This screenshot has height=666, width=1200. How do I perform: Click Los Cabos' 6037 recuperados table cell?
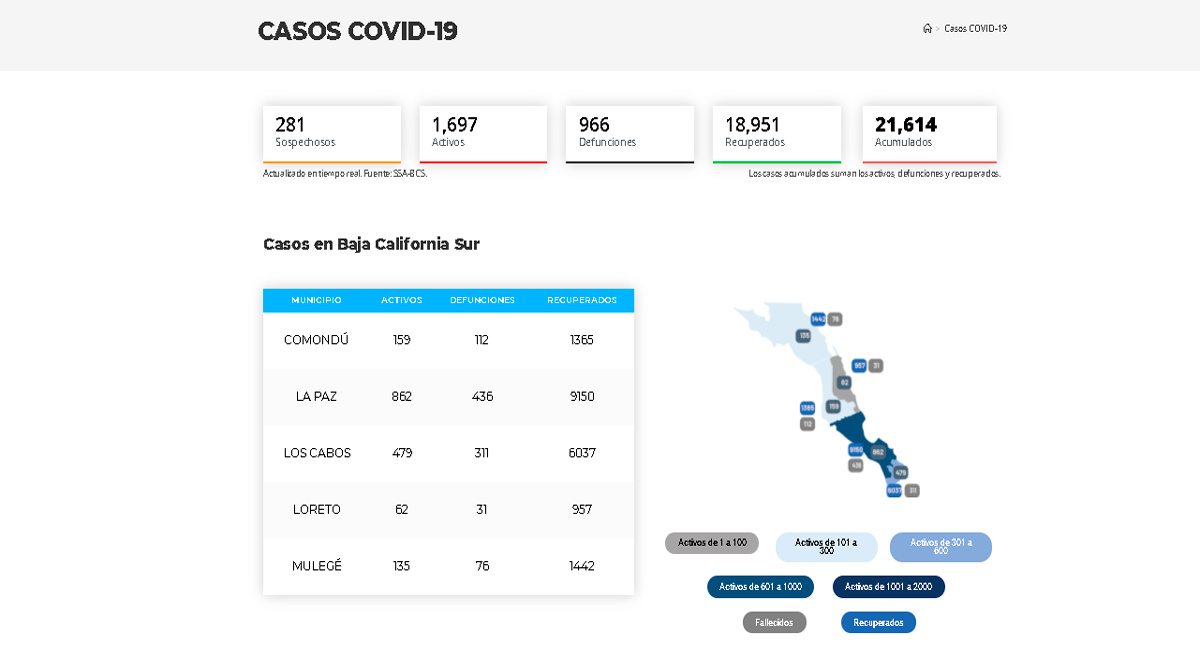pyautogui.click(x=582, y=453)
